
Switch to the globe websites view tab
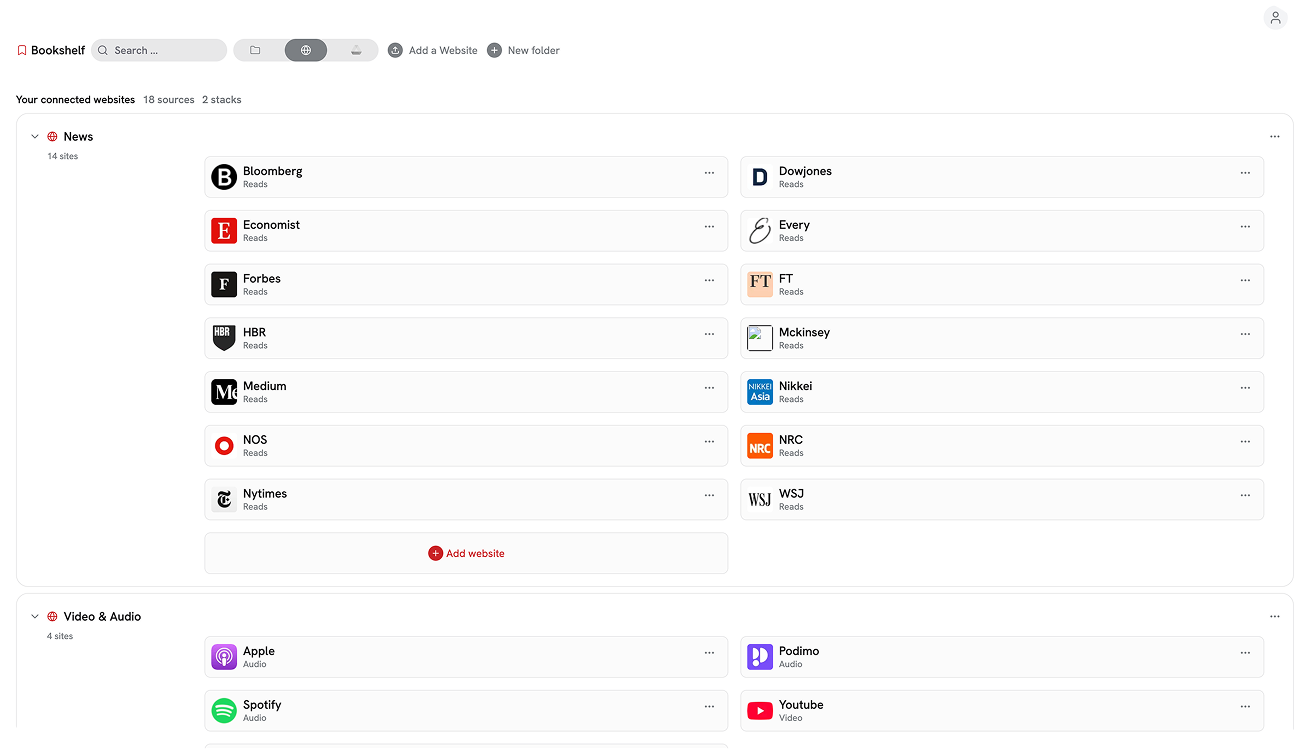pyautogui.click(x=306, y=50)
